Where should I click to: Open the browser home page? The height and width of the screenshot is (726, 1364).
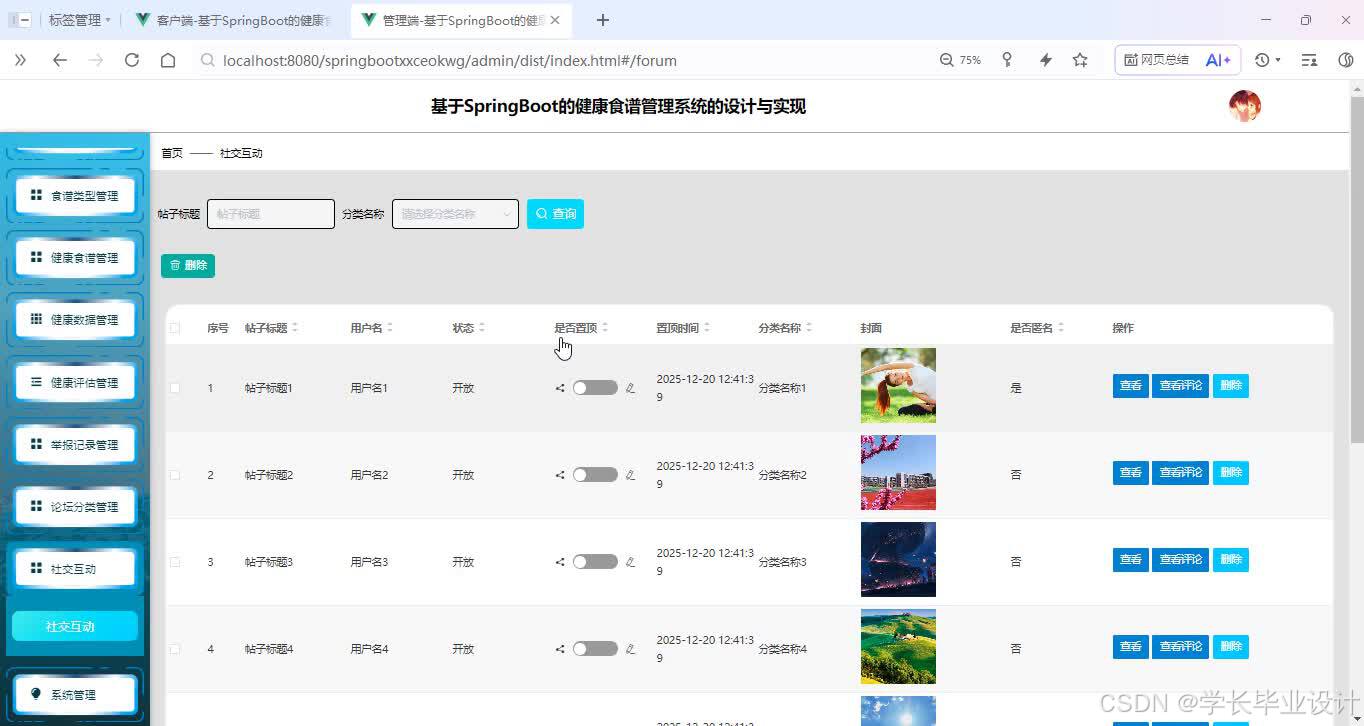point(168,60)
